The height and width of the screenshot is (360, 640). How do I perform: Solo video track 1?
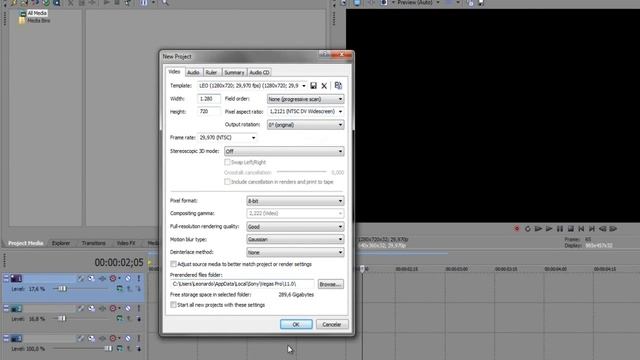click(139, 278)
